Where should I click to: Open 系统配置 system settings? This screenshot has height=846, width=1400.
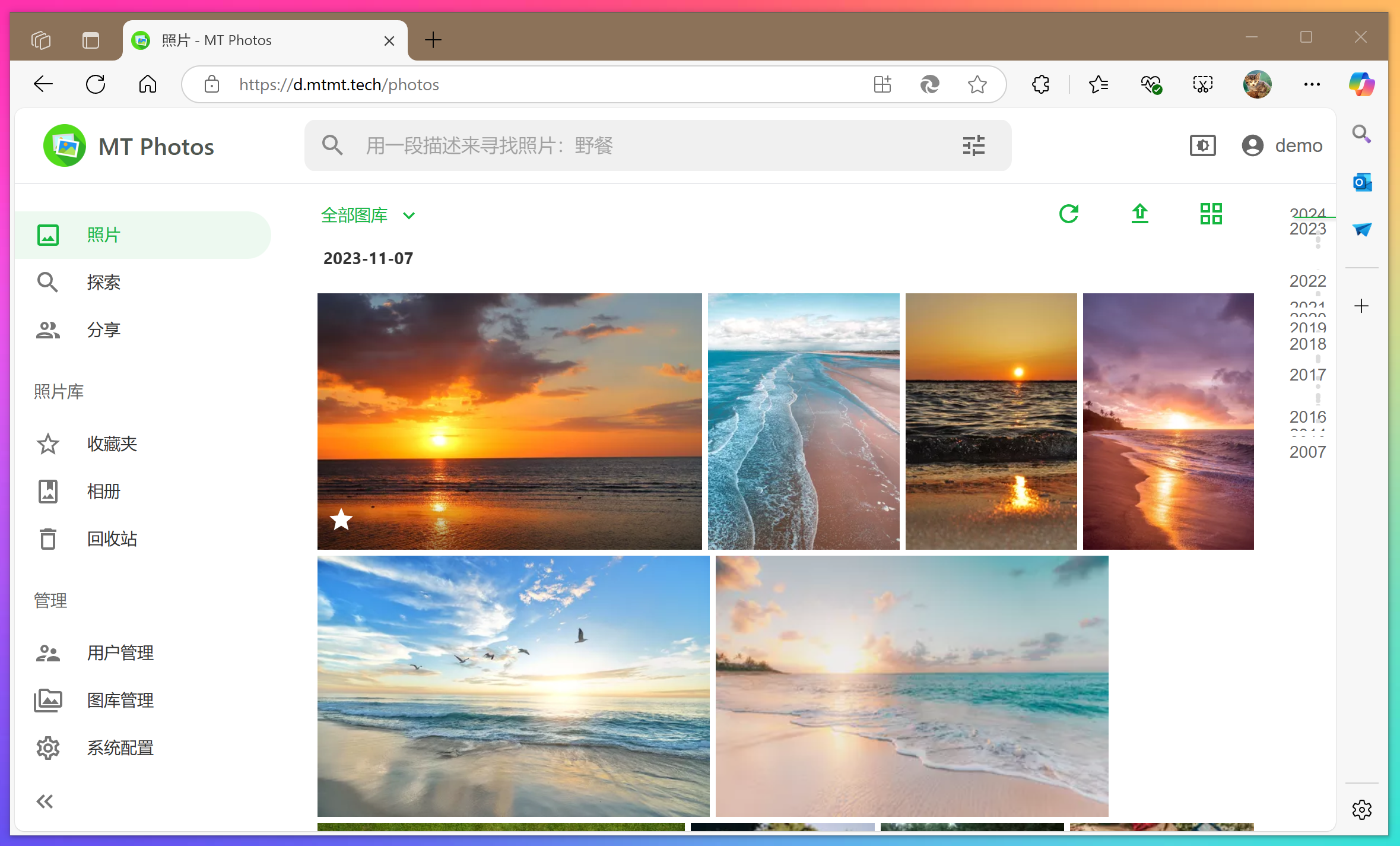coord(120,748)
